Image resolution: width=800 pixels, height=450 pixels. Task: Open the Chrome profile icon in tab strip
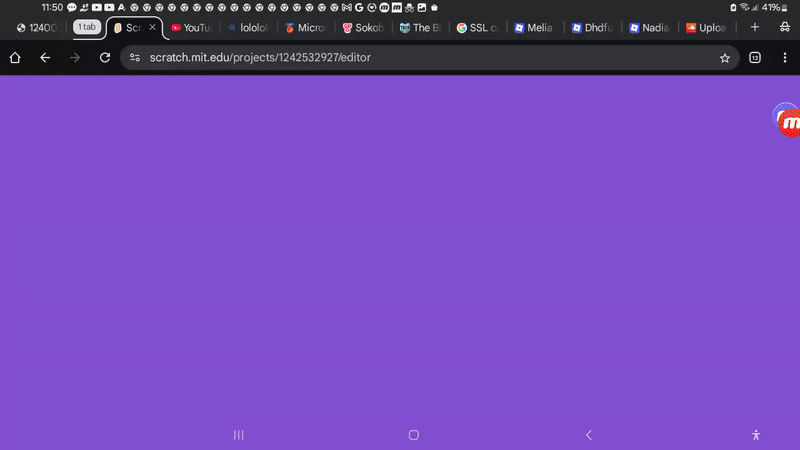click(x=783, y=27)
